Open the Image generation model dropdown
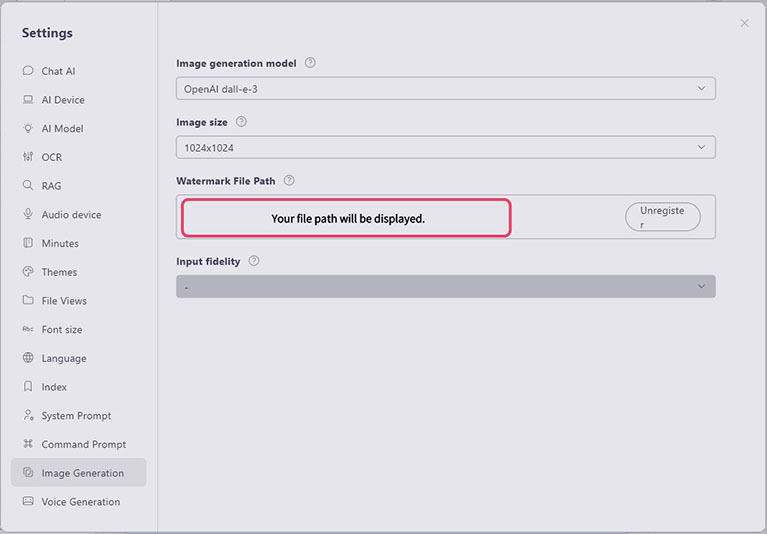This screenshot has width=767, height=534. pyautogui.click(x=445, y=89)
